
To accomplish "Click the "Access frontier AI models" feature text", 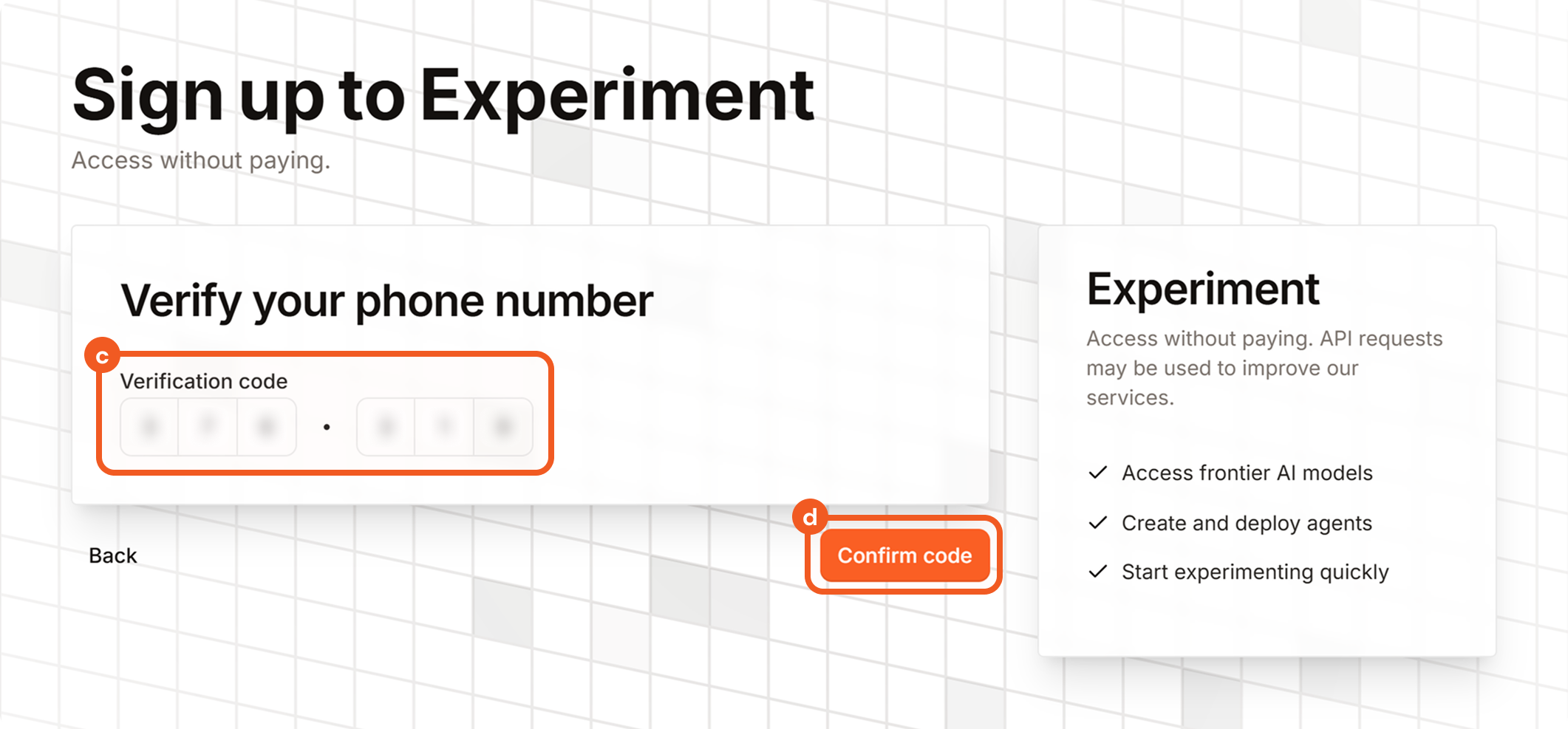I will coord(1247,473).
